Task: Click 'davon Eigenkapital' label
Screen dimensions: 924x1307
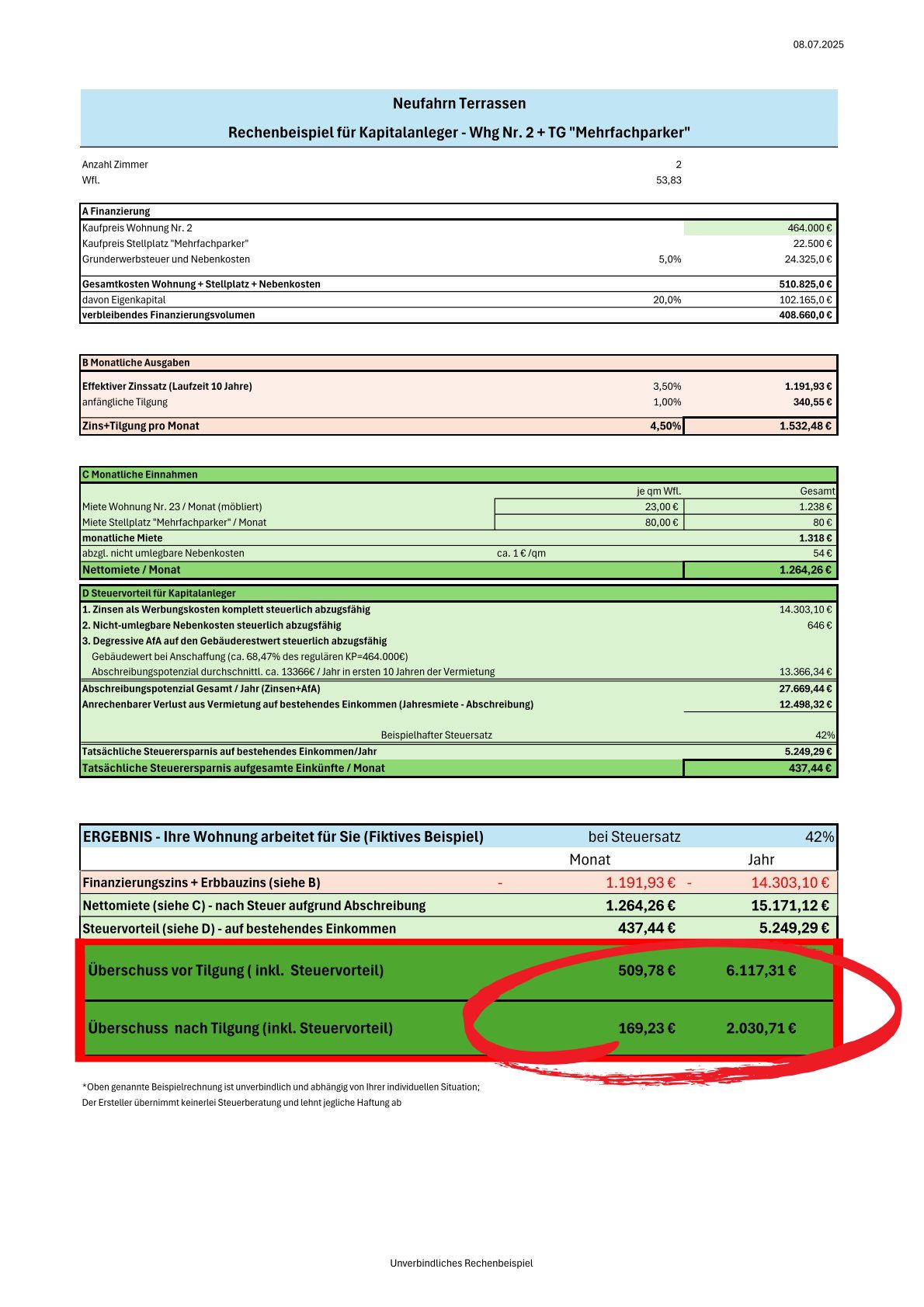Action: pos(123,300)
